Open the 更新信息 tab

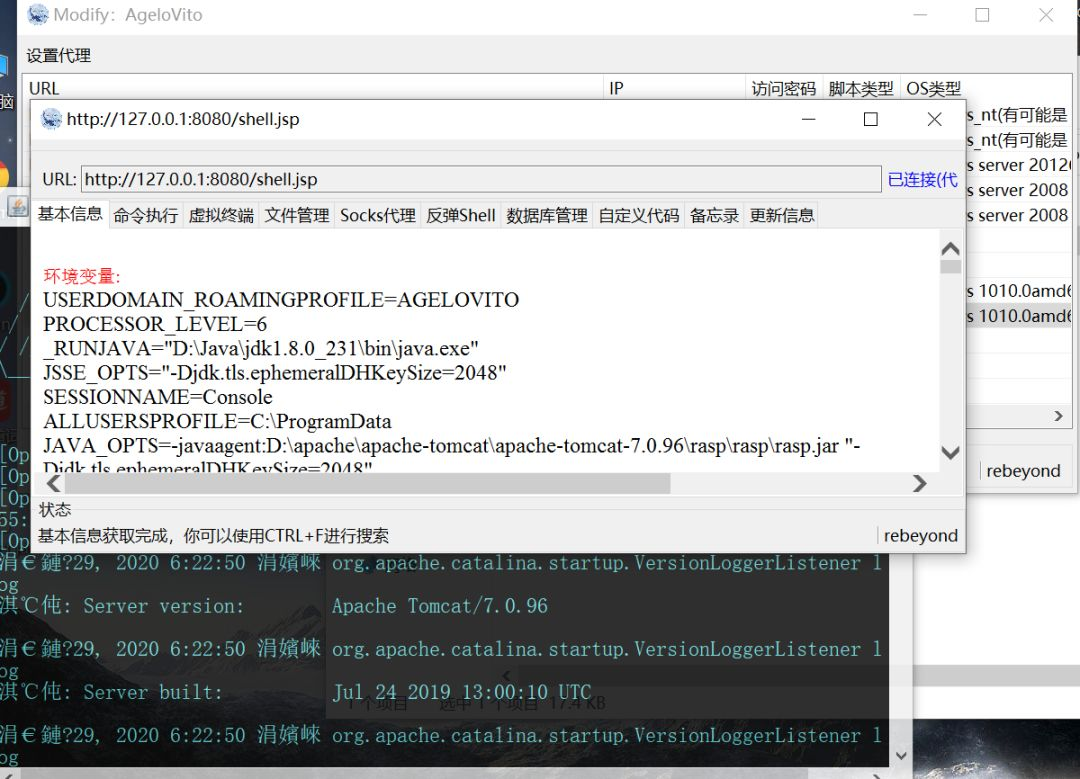[x=782, y=216]
